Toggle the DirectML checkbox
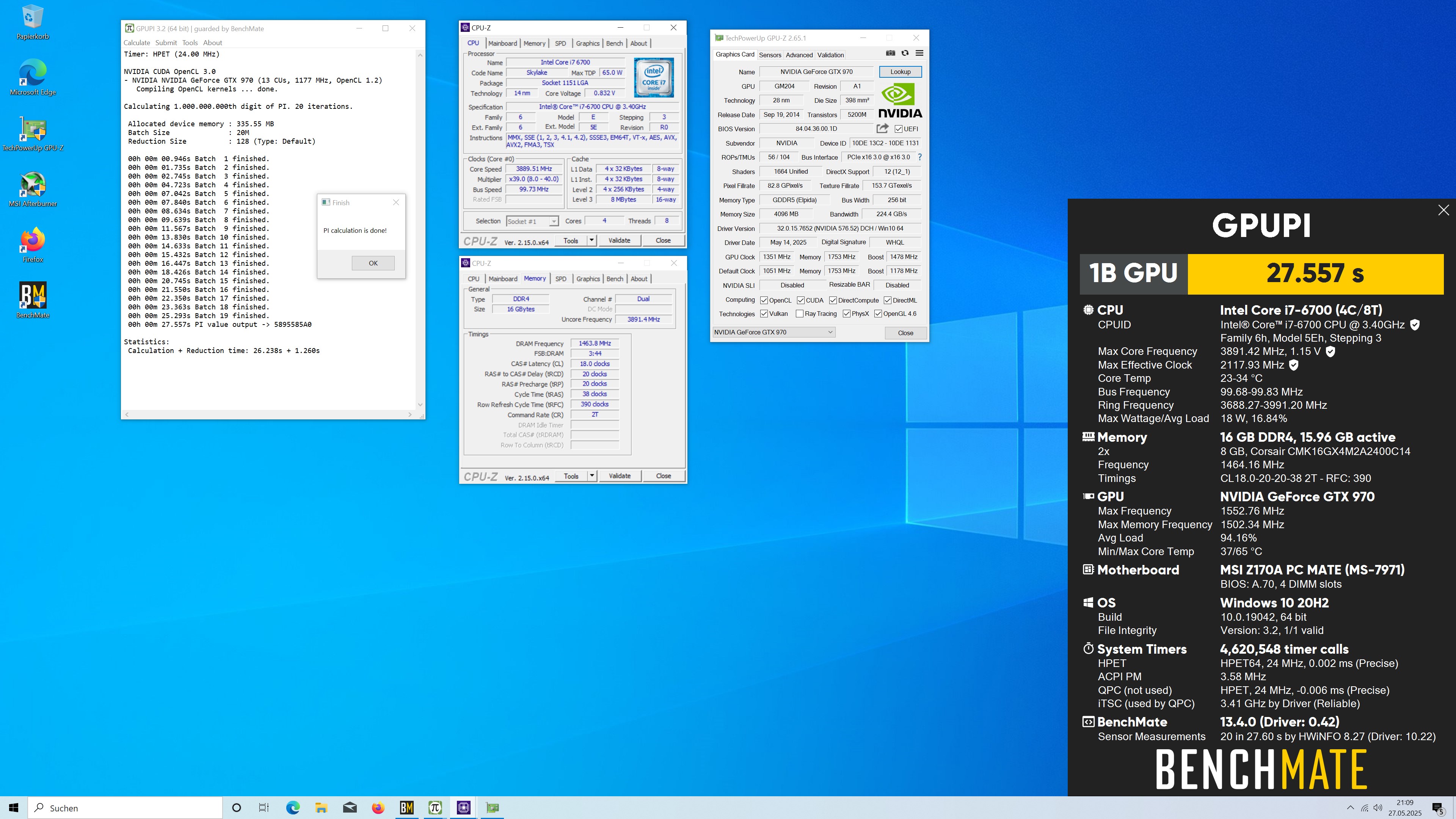Viewport: 1456px width, 819px height. [887, 300]
